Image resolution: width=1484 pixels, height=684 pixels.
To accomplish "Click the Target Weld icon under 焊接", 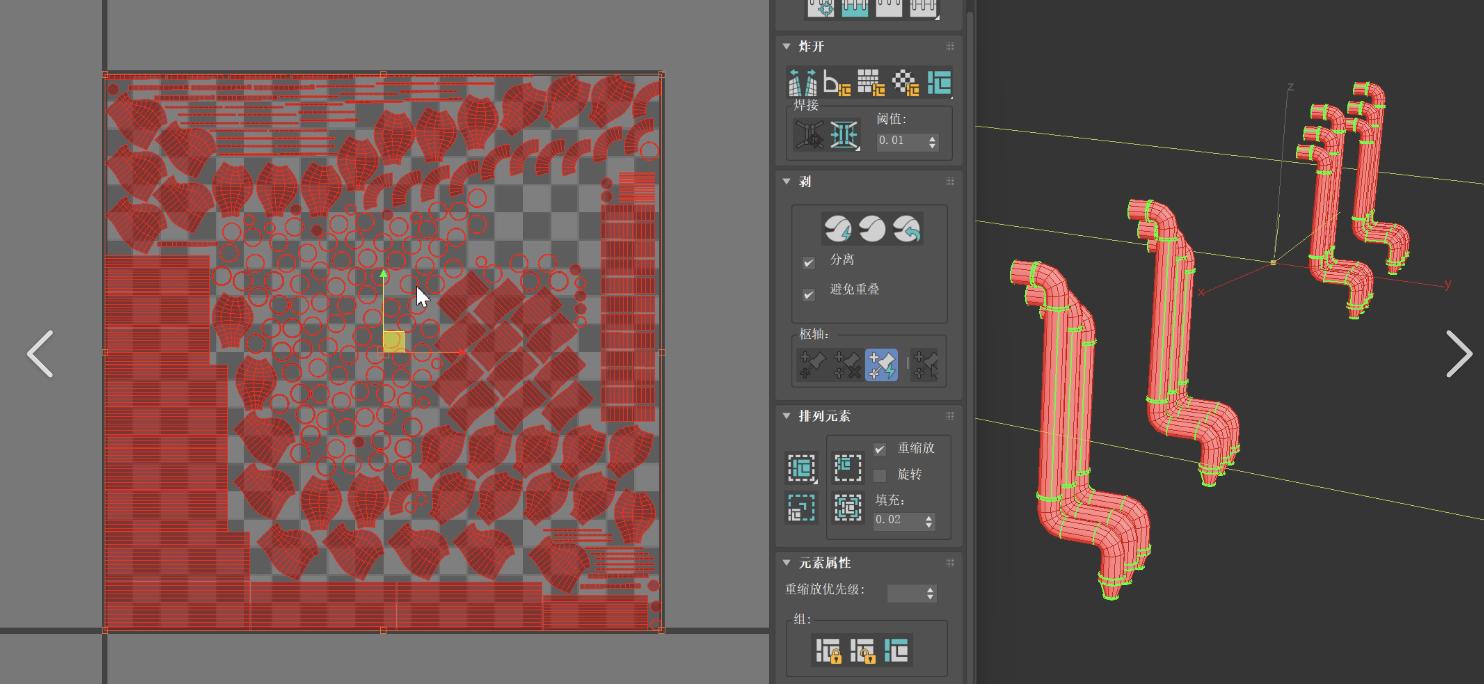I will click(x=809, y=134).
